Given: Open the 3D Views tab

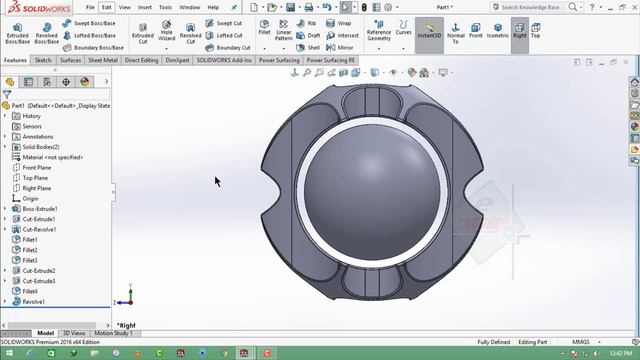Looking at the screenshot, I should tap(74, 333).
